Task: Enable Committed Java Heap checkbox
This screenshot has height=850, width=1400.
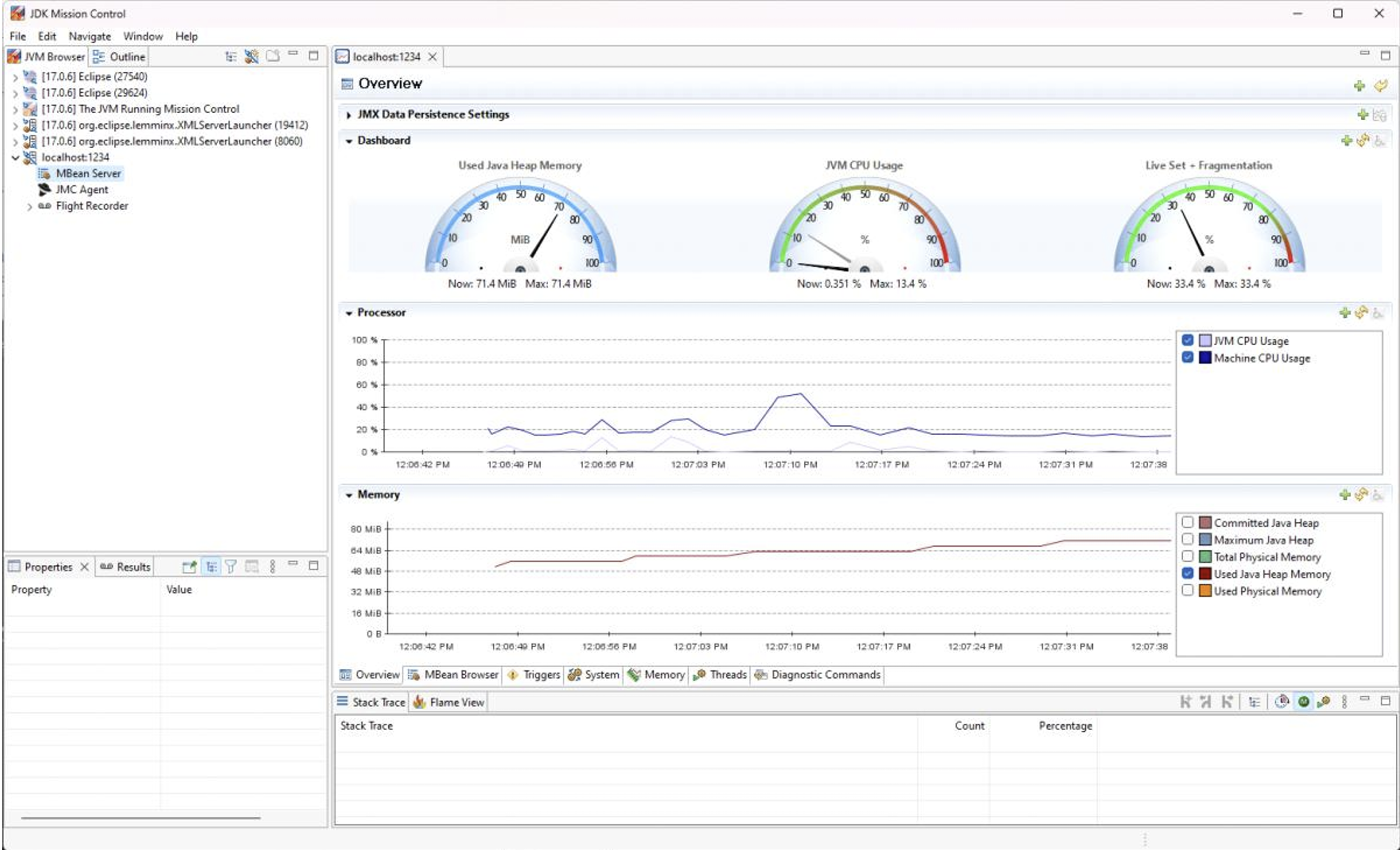Action: pyautogui.click(x=1187, y=522)
